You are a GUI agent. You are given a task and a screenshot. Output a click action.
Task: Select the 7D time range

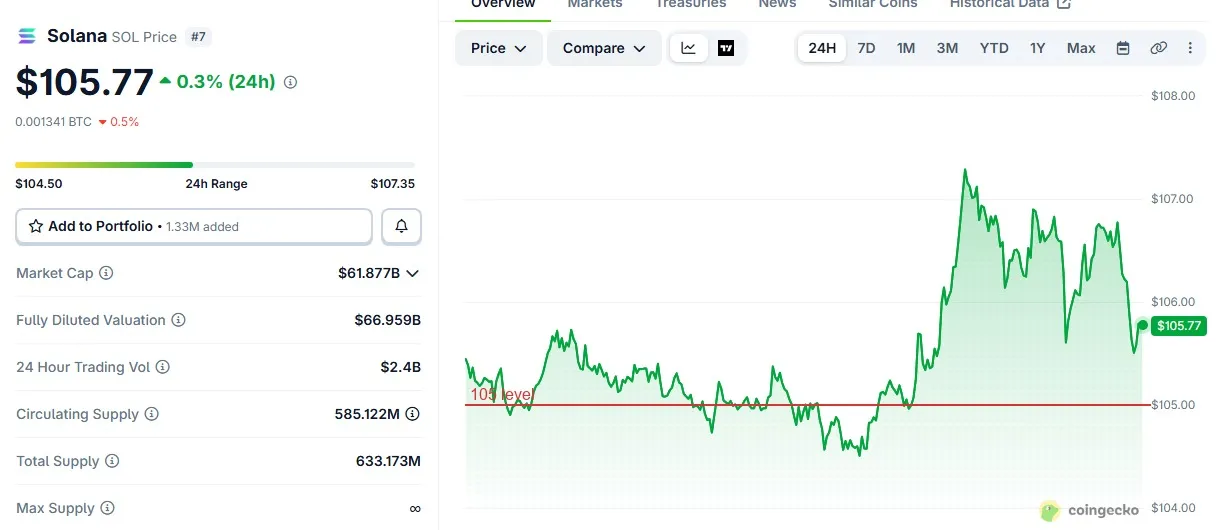tap(867, 48)
